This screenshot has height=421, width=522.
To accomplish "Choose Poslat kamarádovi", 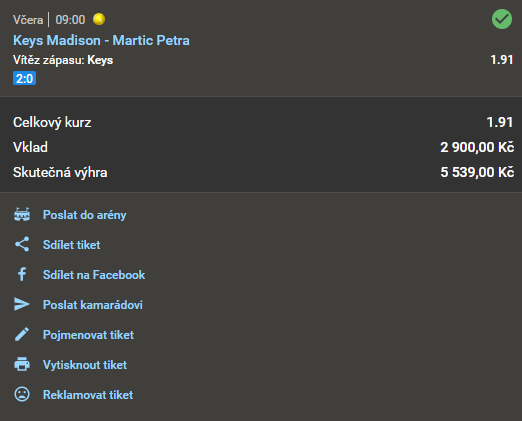I will tap(93, 305).
